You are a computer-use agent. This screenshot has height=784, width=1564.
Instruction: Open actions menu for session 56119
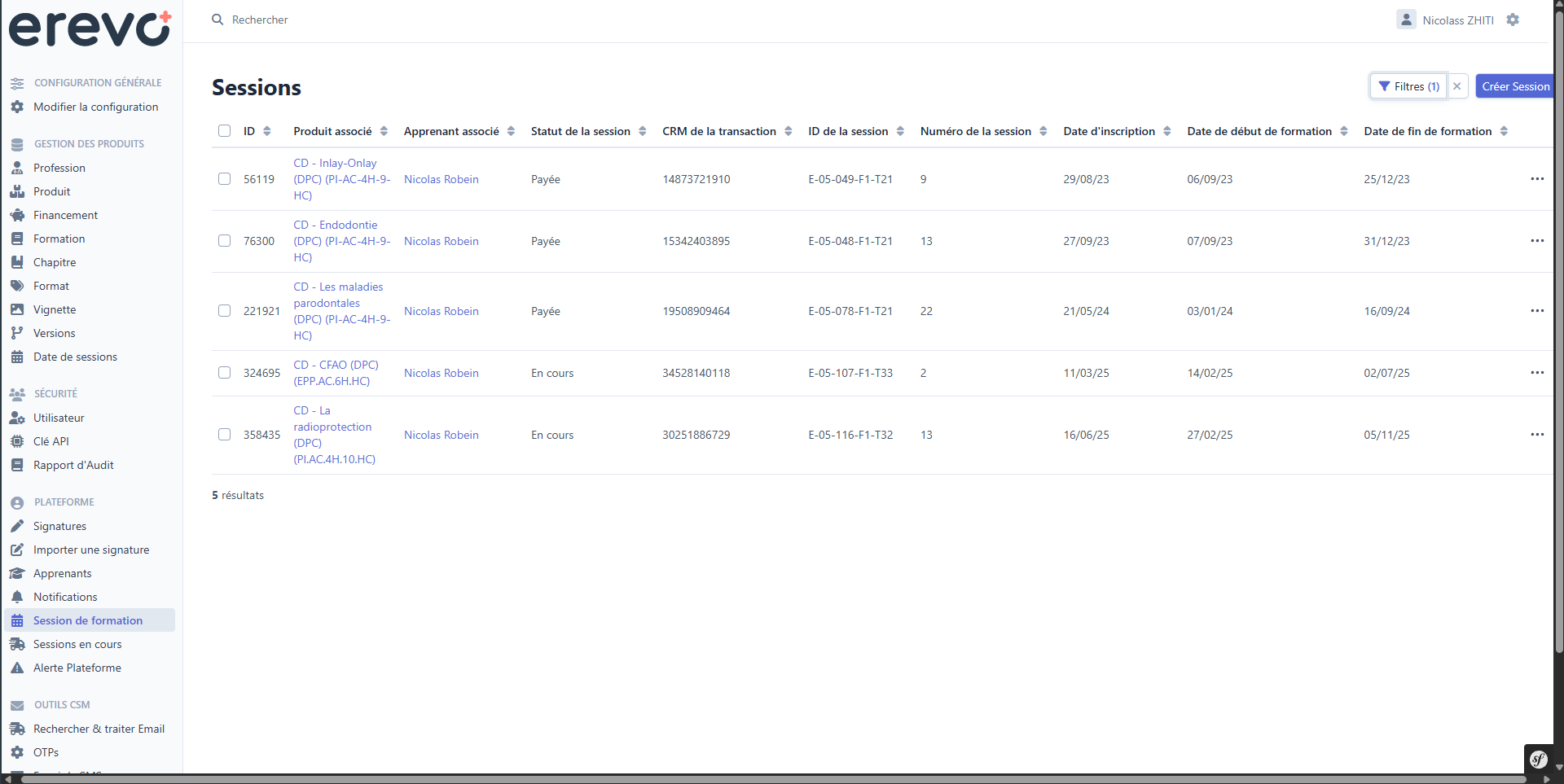click(x=1537, y=179)
